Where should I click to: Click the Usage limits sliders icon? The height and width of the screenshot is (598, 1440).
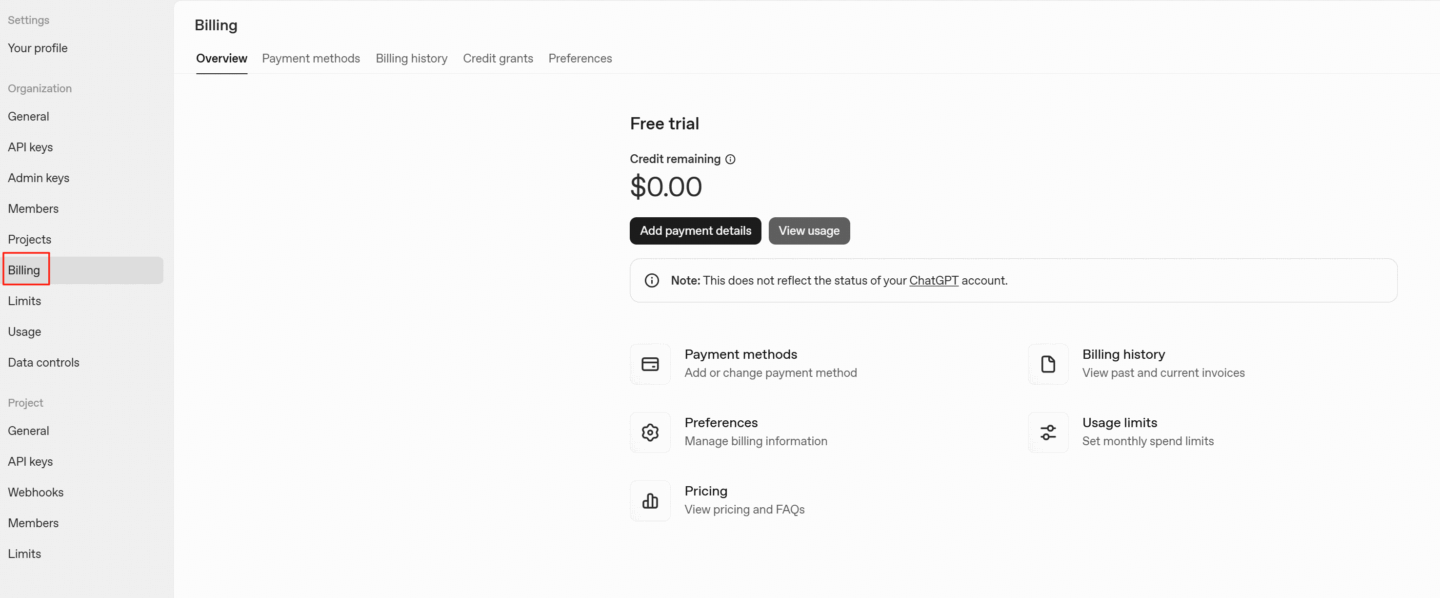[x=1048, y=432]
